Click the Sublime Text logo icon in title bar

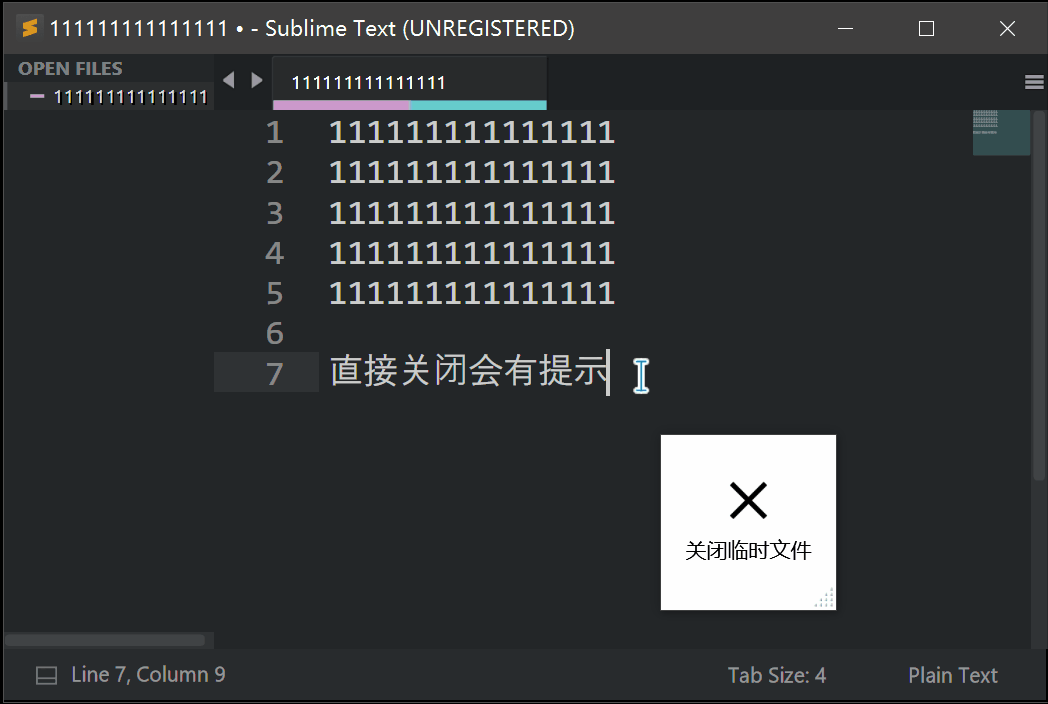[x=29, y=28]
